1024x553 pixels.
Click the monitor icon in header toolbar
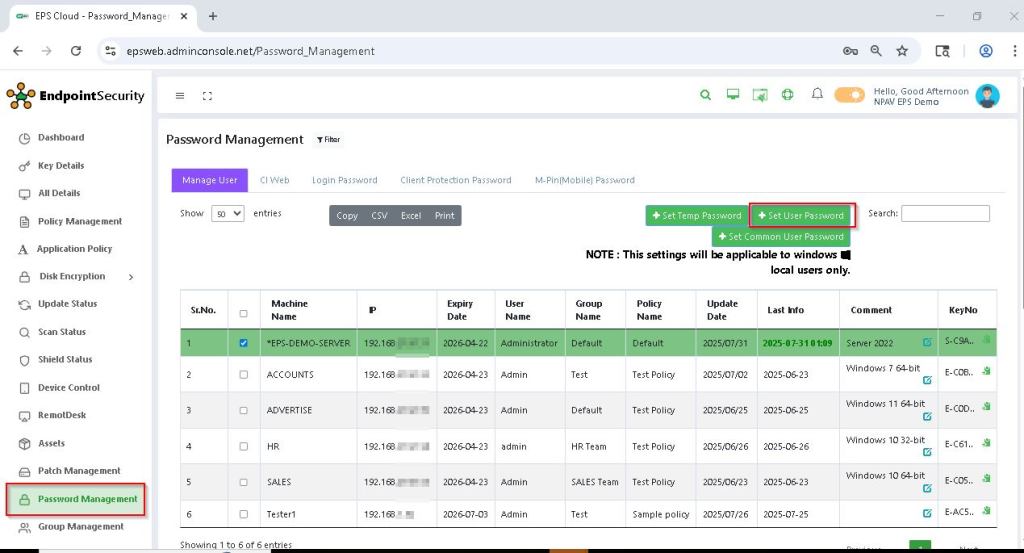[733, 95]
